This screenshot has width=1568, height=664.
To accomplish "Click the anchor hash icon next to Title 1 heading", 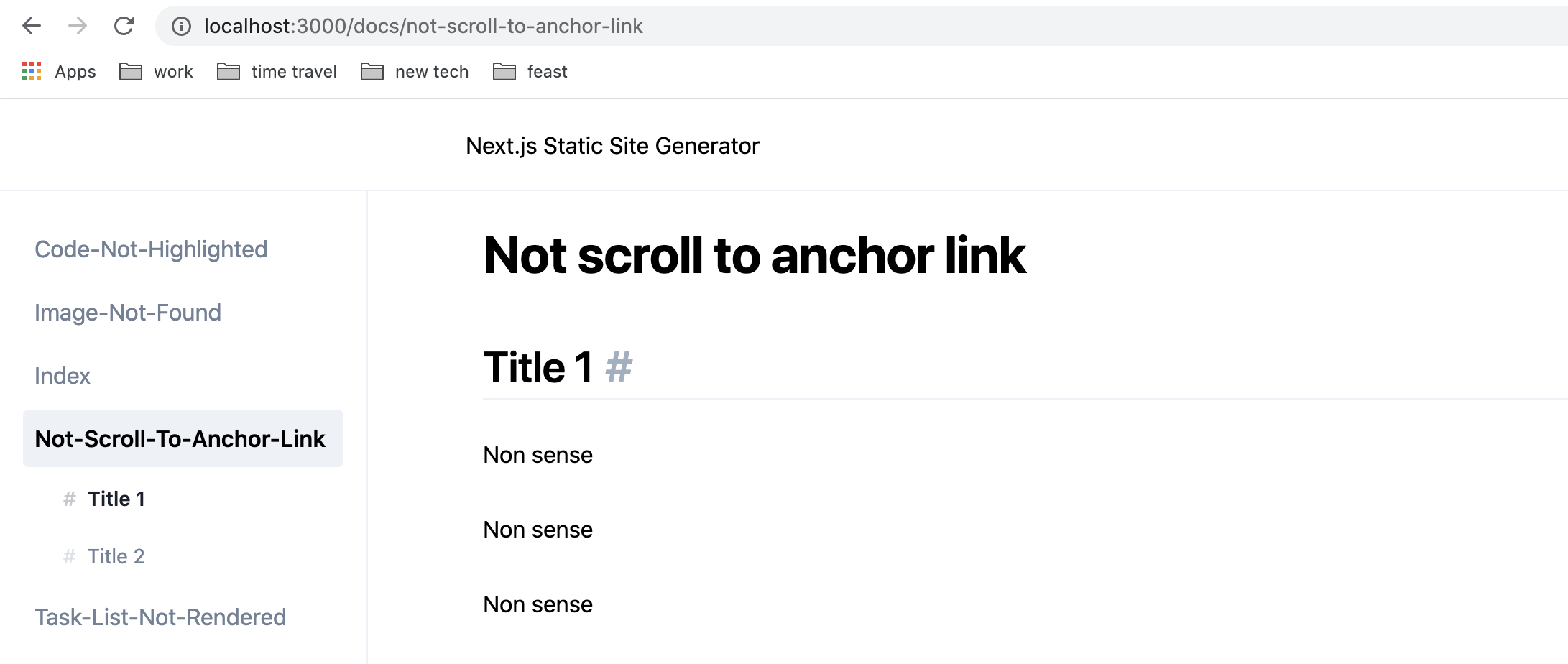I will (x=619, y=368).
